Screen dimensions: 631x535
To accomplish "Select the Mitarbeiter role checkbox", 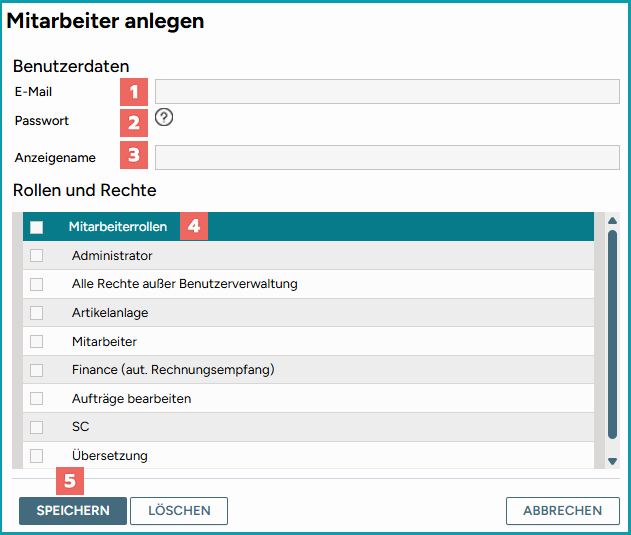I will 36,341.
